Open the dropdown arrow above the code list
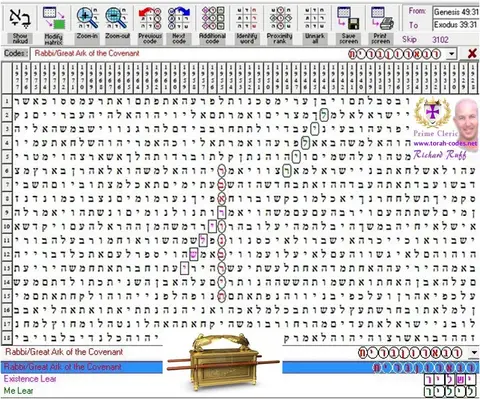The width and height of the screenshot is (480, 399). pos(474,352)
